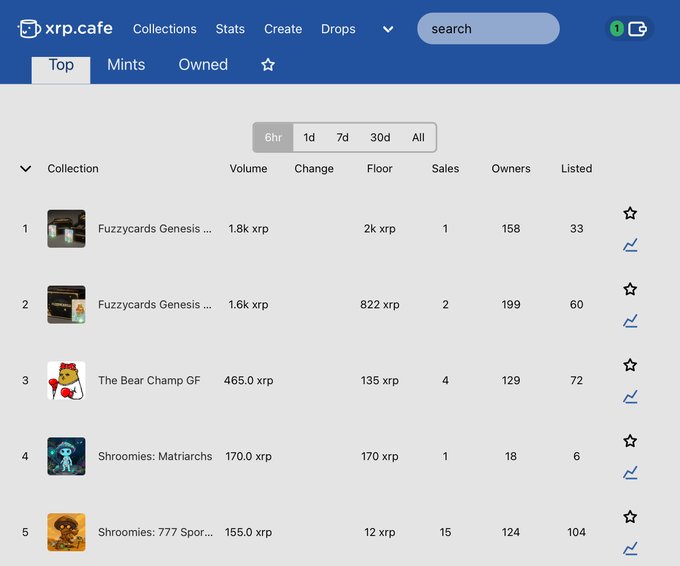Click the 822 xrp floor value
This screenshot has height=566, width=680.
(379, 304)
